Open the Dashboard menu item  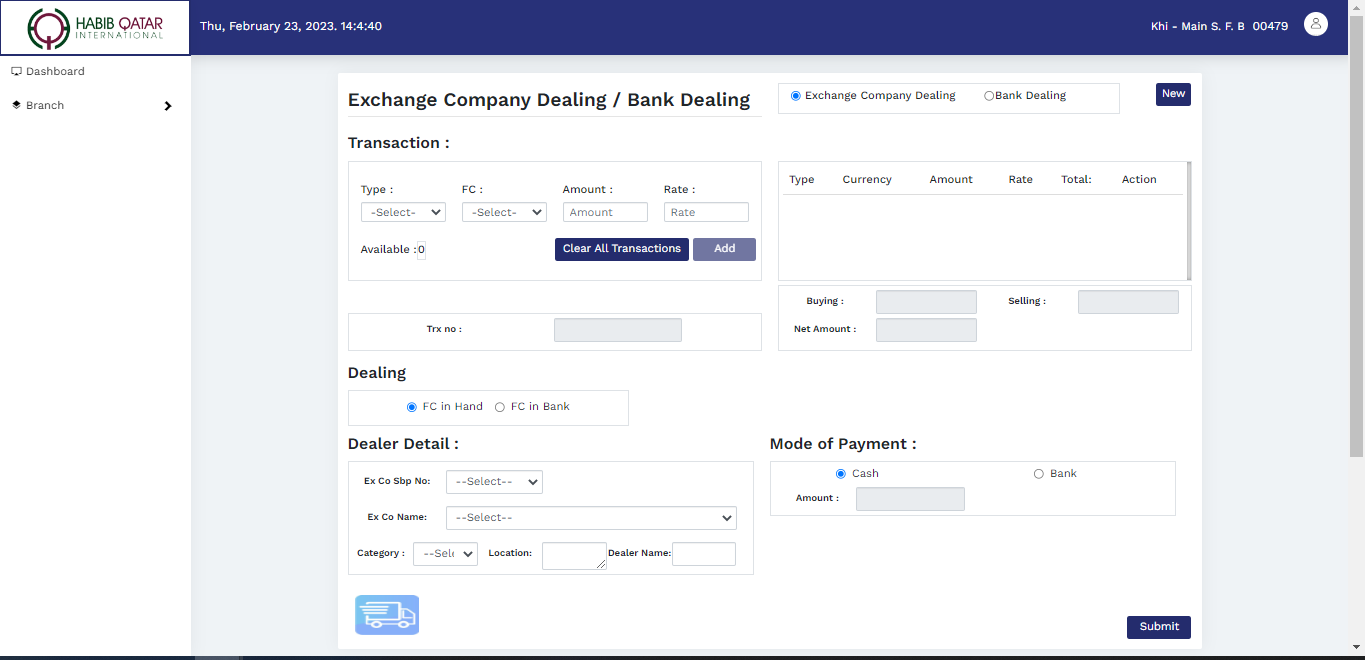click(55, 71)
